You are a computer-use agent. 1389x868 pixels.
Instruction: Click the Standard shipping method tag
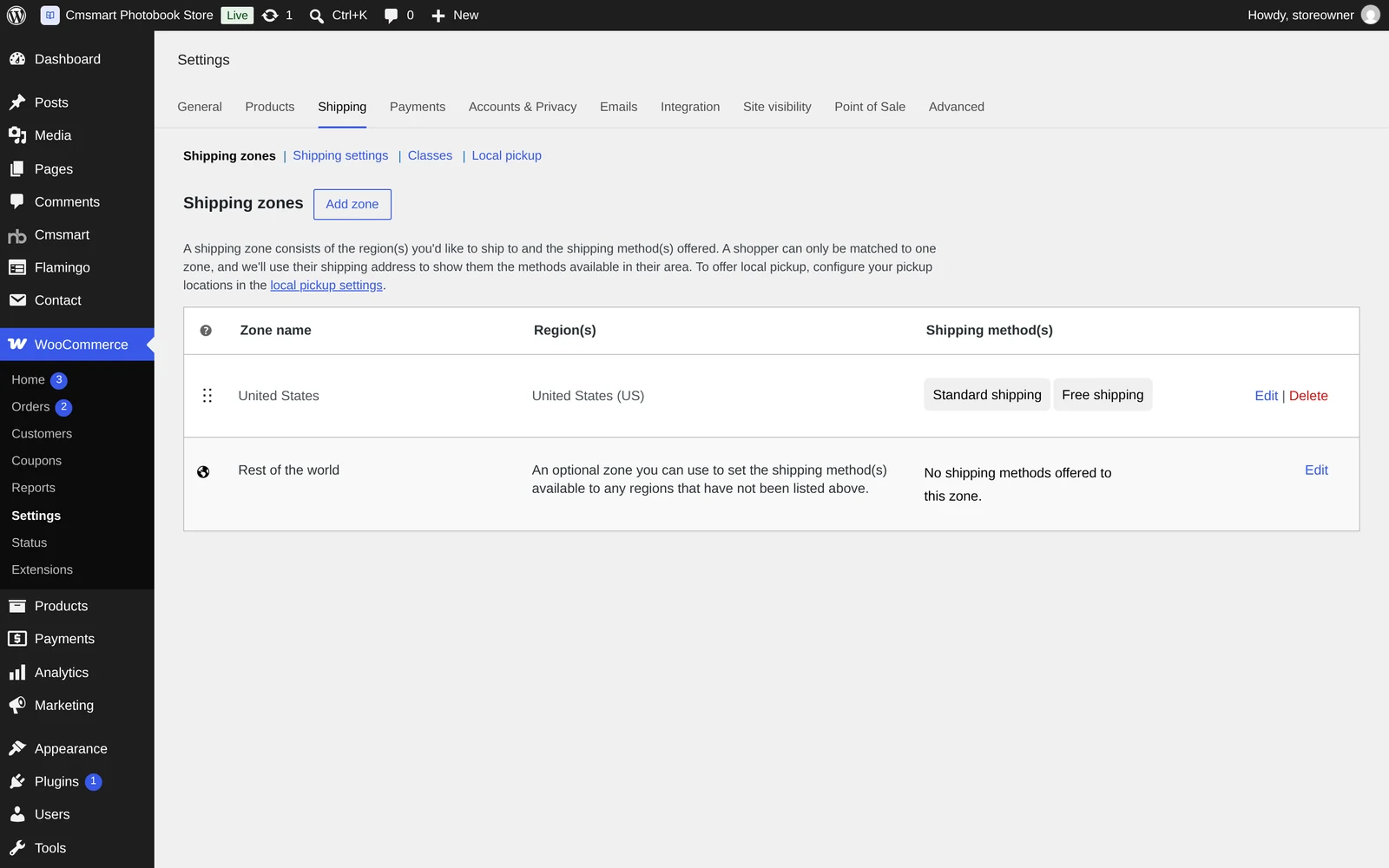click(987, 395)
